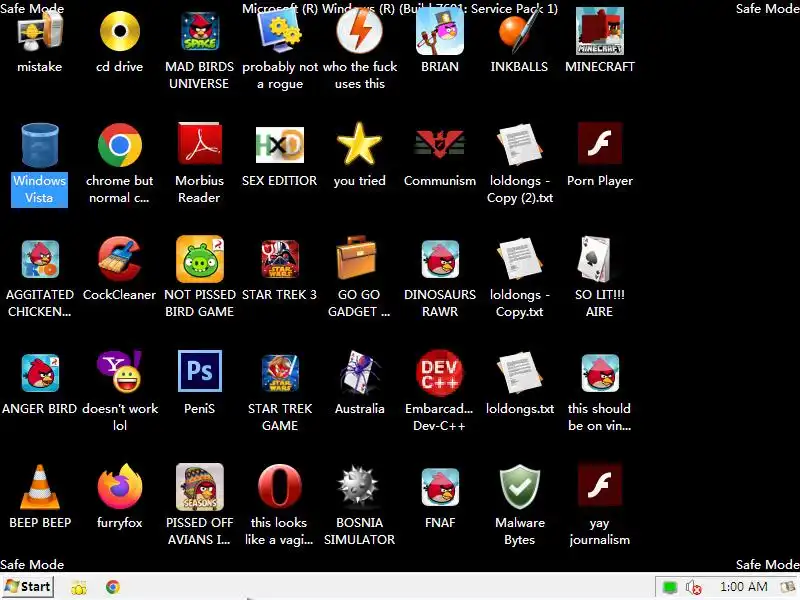The height and width of the screenshot is (600, 800).
Task: Select the FNAF red bird icon
Action: (440, 487)
